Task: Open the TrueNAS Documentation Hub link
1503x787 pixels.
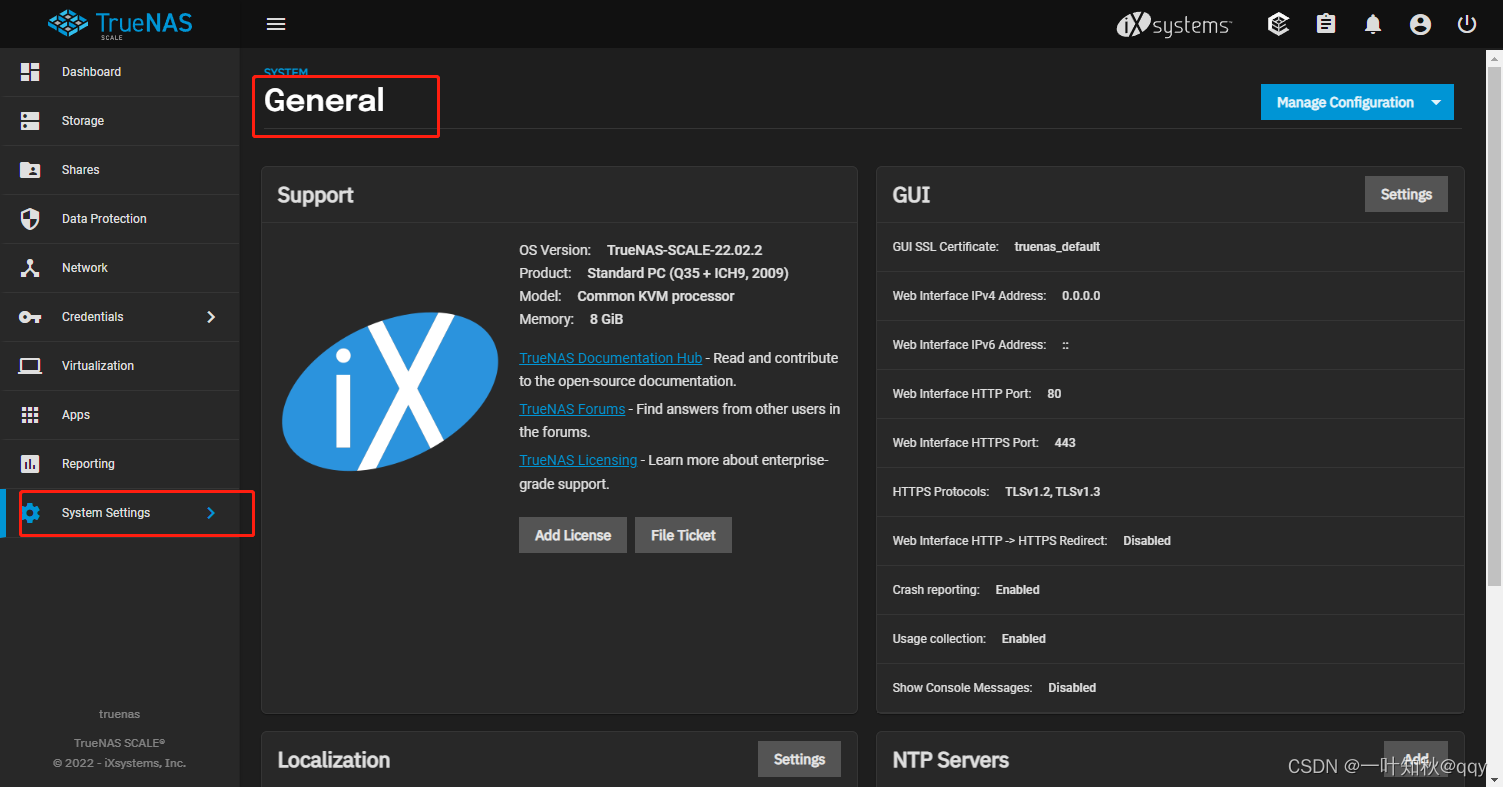Action: [610, 358]
